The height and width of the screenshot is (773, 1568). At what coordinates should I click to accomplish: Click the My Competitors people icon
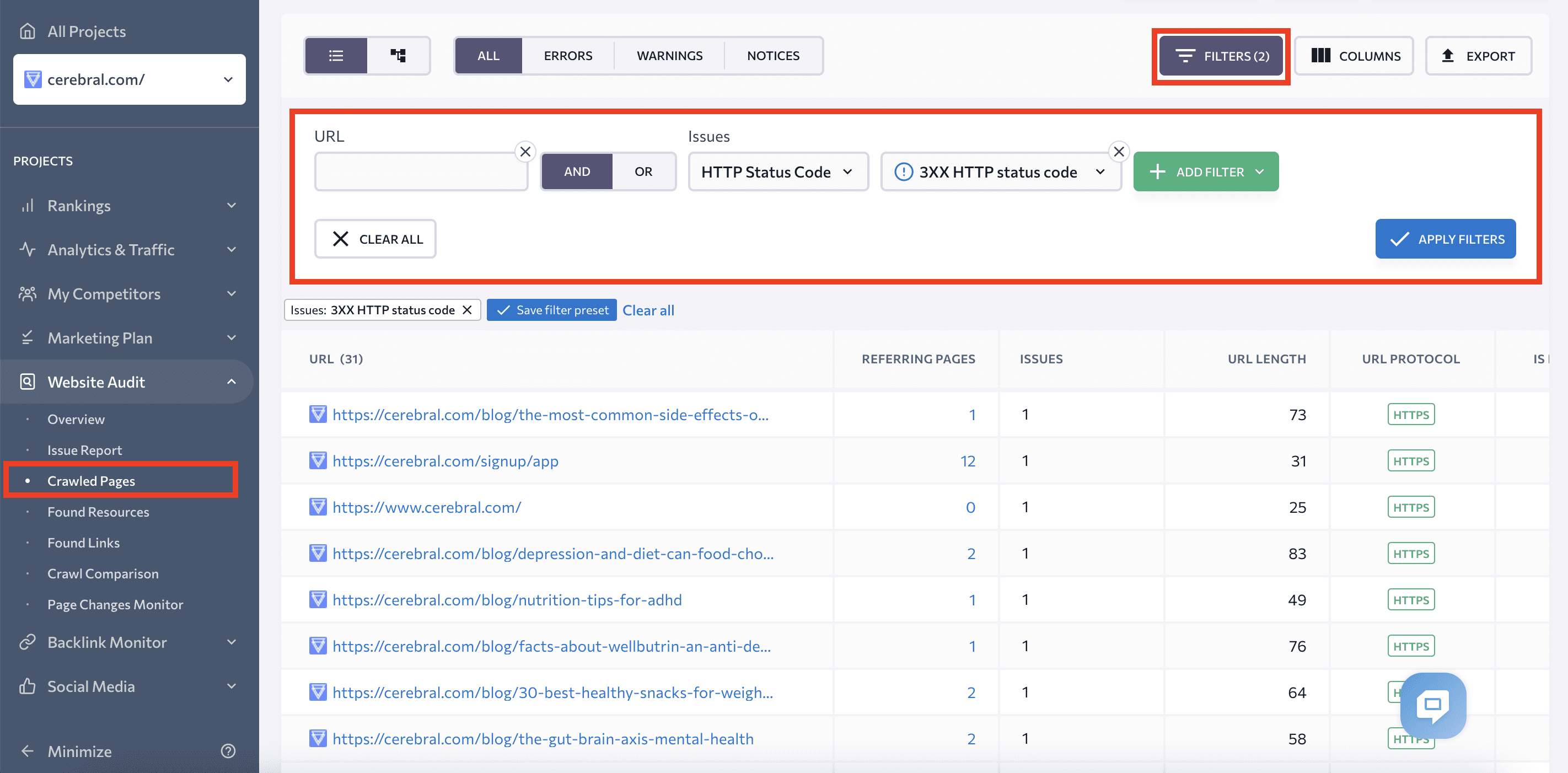[28, 294]
